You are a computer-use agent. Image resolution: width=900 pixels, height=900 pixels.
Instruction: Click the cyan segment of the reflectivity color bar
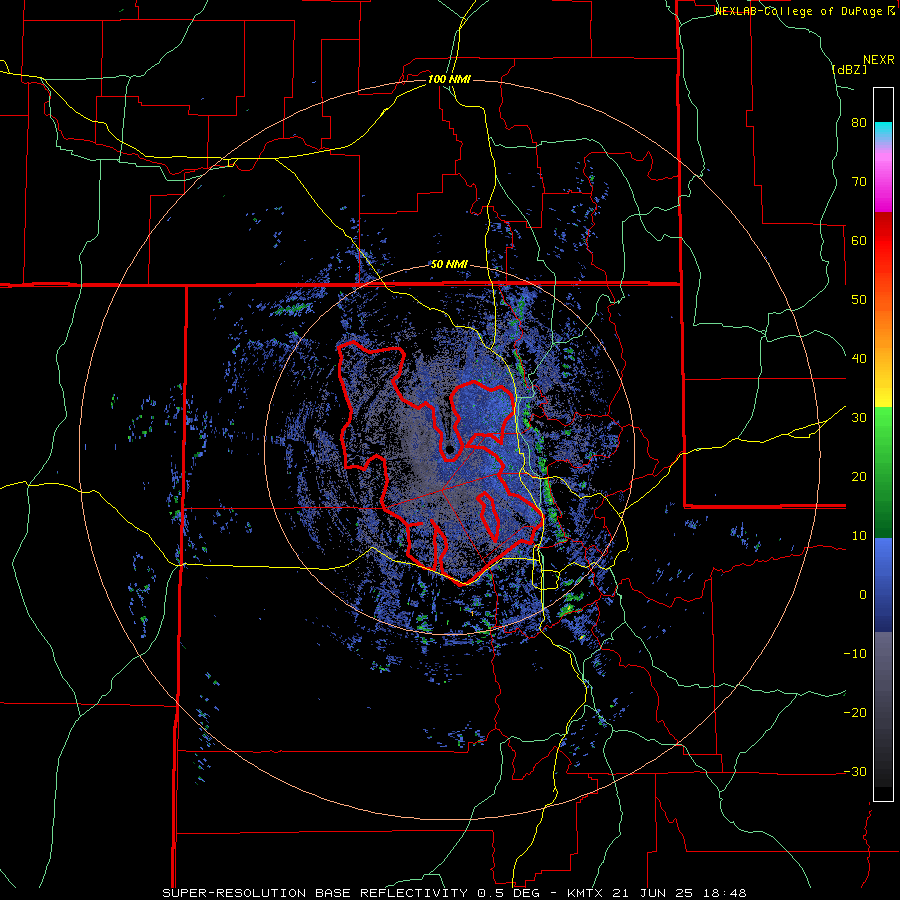[883, 131]
